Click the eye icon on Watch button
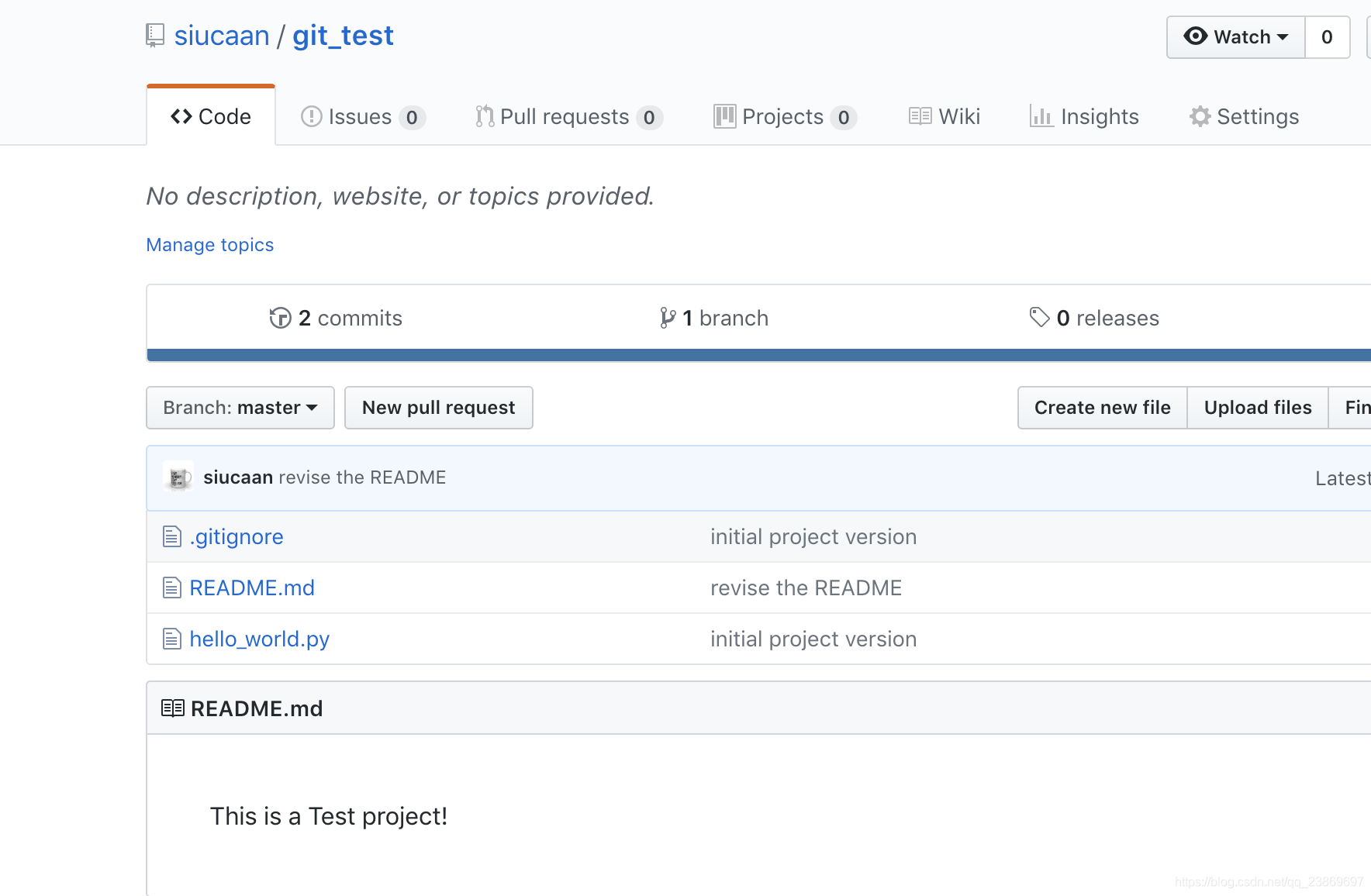 click(1195, 36)
